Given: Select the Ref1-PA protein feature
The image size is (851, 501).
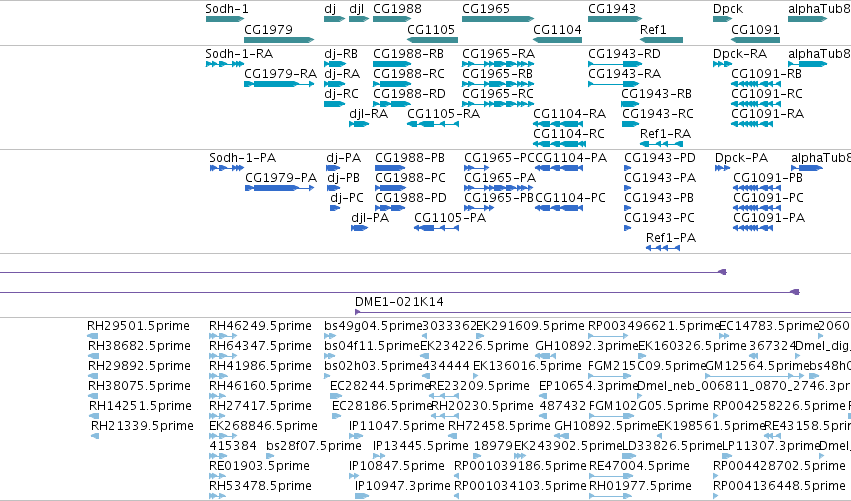Looking at the screenshot, I should point(663,248).
